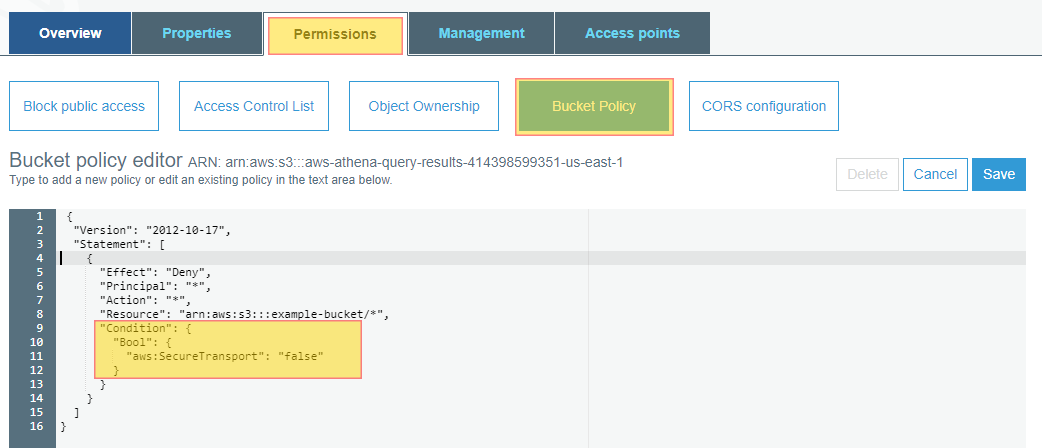Open the Overview tab
Image resolution: width=1042 pixels, height=448 pixels.
point(70,33)
